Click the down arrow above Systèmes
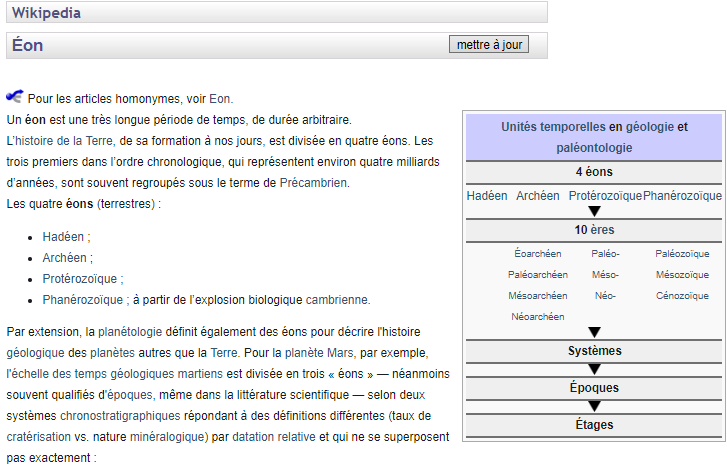727x469 pixels. pos(594,332)
